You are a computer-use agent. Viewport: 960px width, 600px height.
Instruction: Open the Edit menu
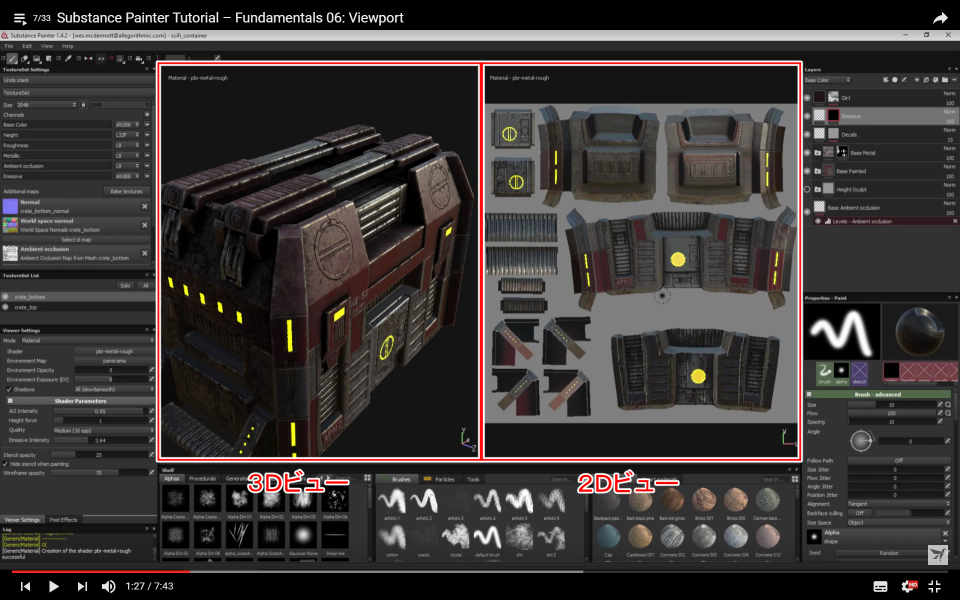pyautogui.click(x=27, y=46)
